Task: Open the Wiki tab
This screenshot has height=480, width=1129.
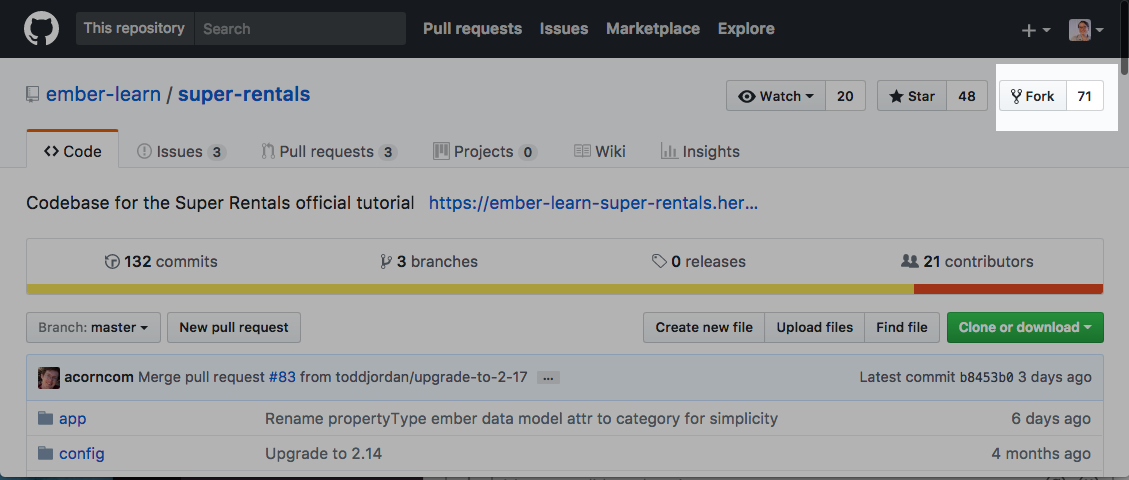Action: (x=599, y=151)
